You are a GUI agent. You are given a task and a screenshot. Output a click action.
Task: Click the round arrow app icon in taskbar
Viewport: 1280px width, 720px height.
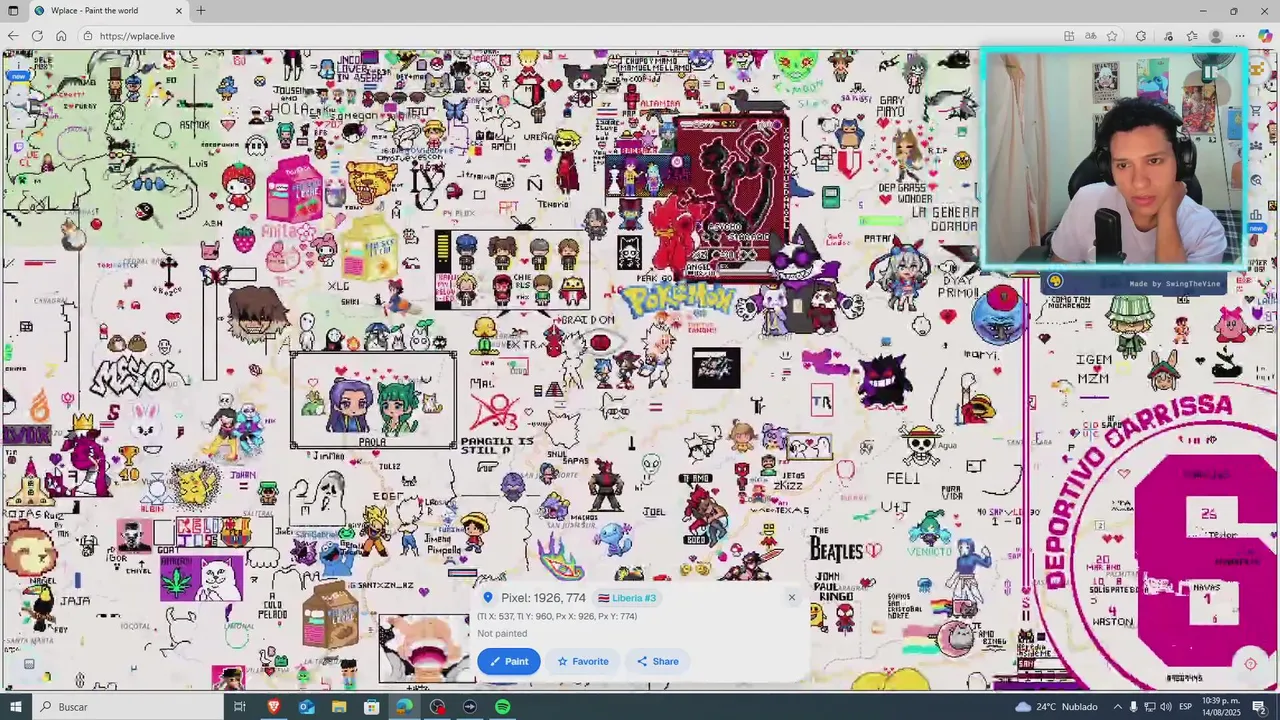pyautogui.click(x=470, y=707)
